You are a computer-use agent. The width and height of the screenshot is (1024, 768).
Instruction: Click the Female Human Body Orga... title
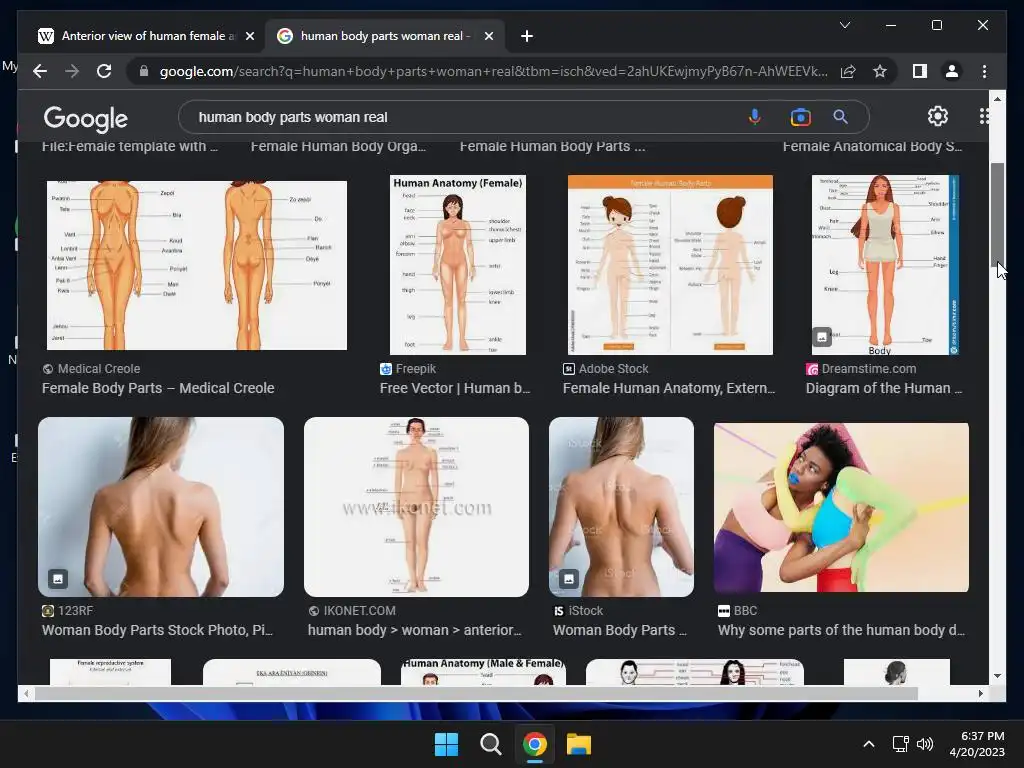coord(338,146)
